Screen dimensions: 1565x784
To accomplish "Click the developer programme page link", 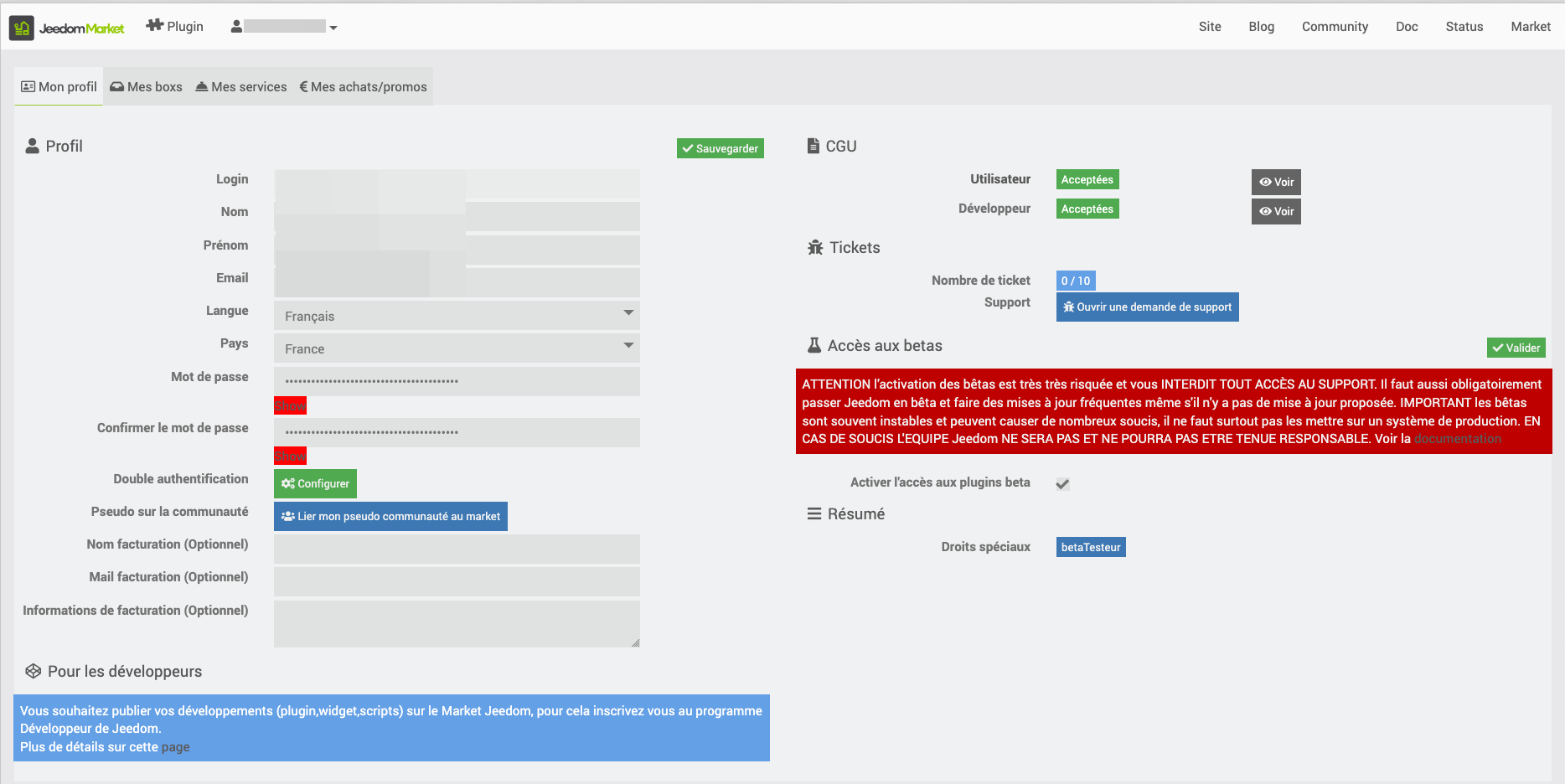I will (175, 747).
